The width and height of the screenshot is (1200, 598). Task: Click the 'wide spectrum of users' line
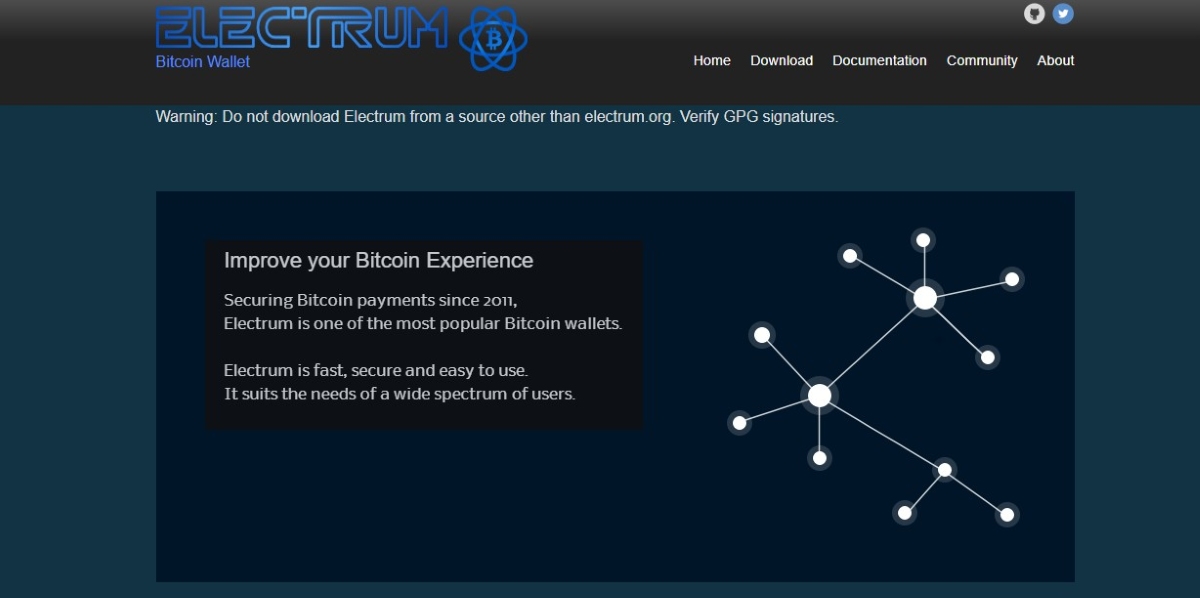(x=400, y=394)
